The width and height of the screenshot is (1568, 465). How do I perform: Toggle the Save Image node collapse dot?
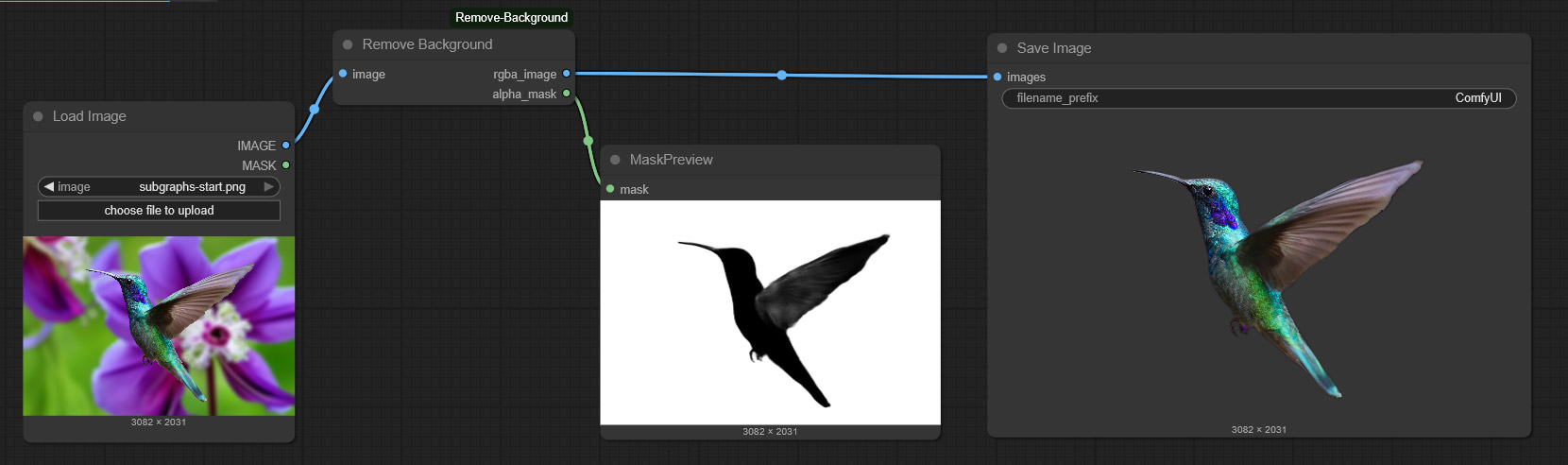[x=1002, y=48]
